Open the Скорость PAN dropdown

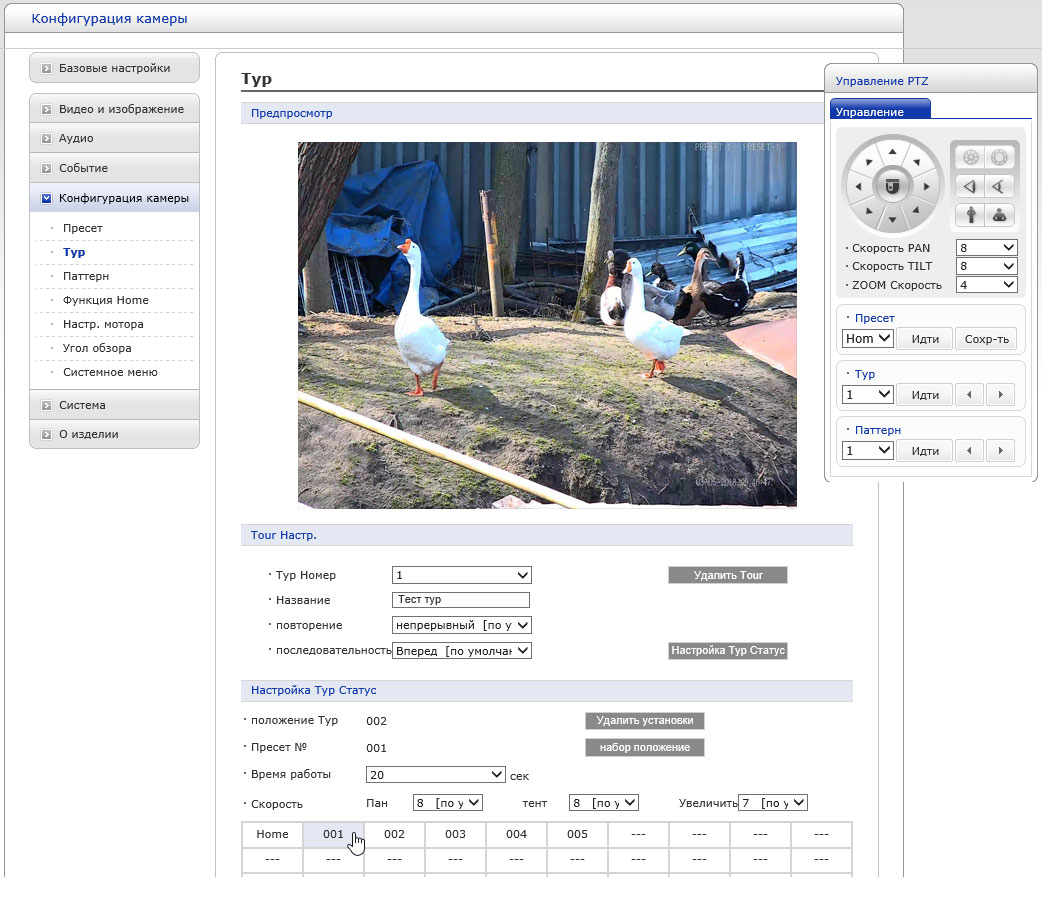[986, 247]
